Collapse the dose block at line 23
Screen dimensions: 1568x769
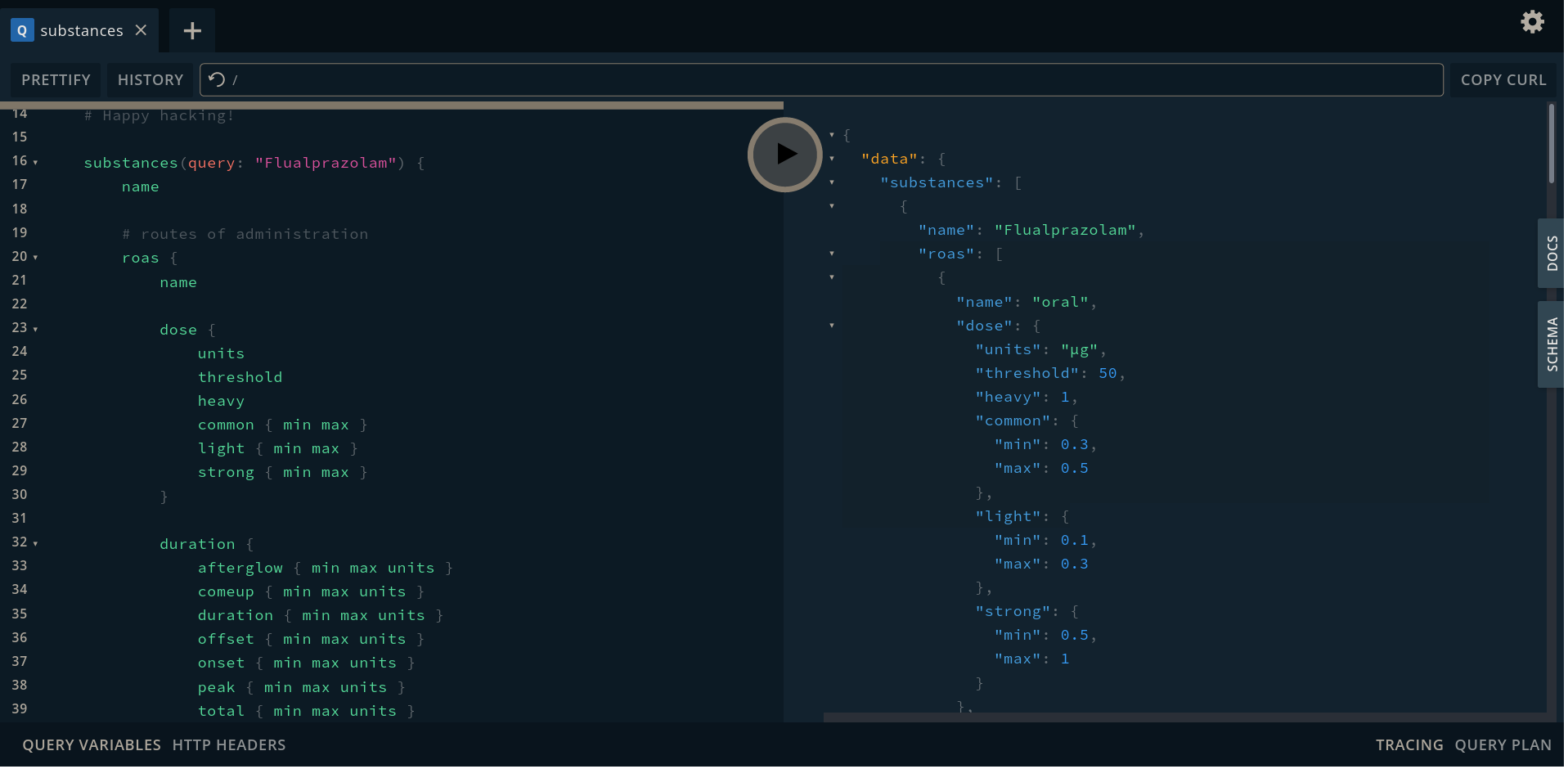click(x=35, y=329)
